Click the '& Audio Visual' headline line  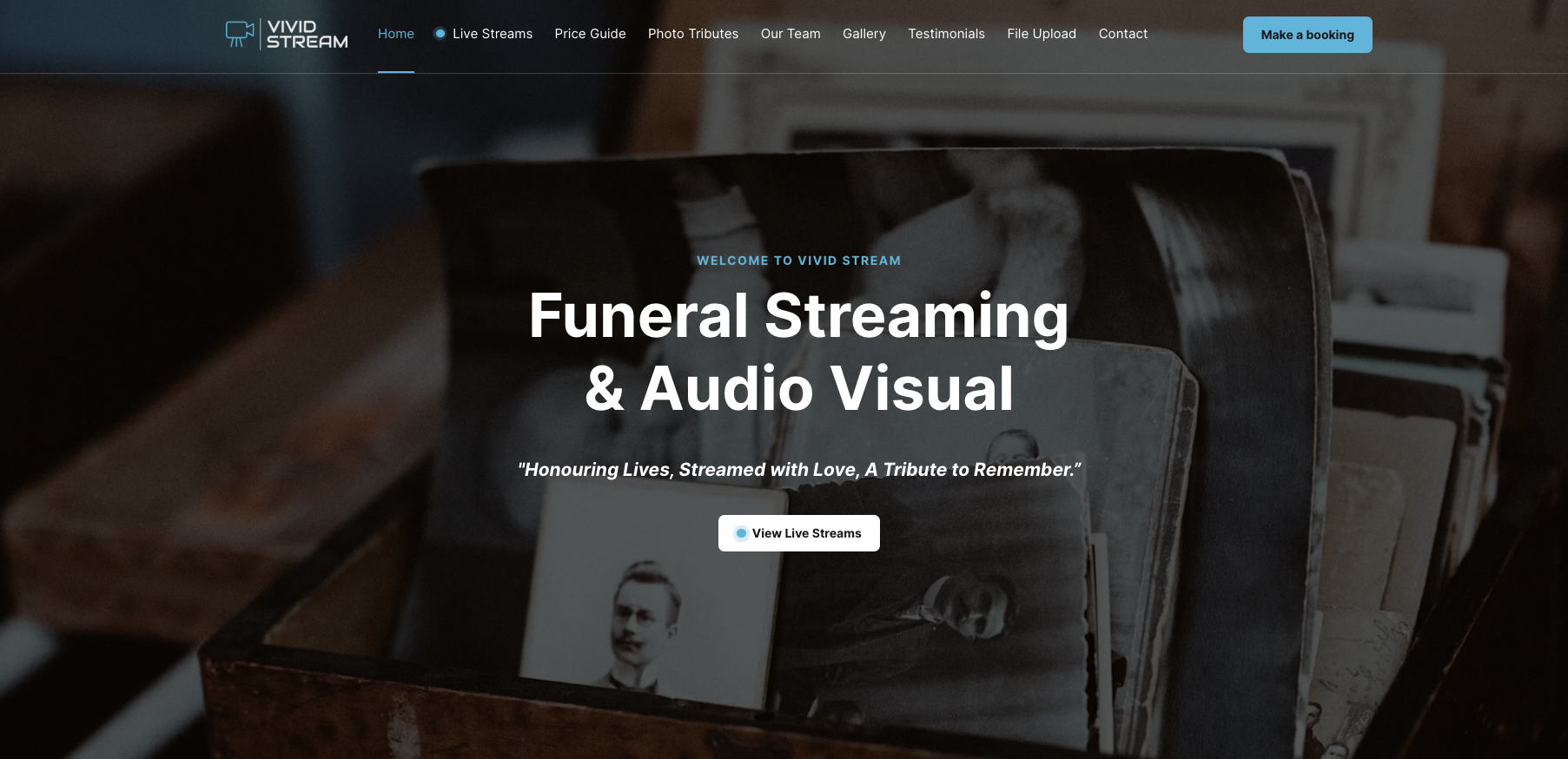tap(799, 388)
